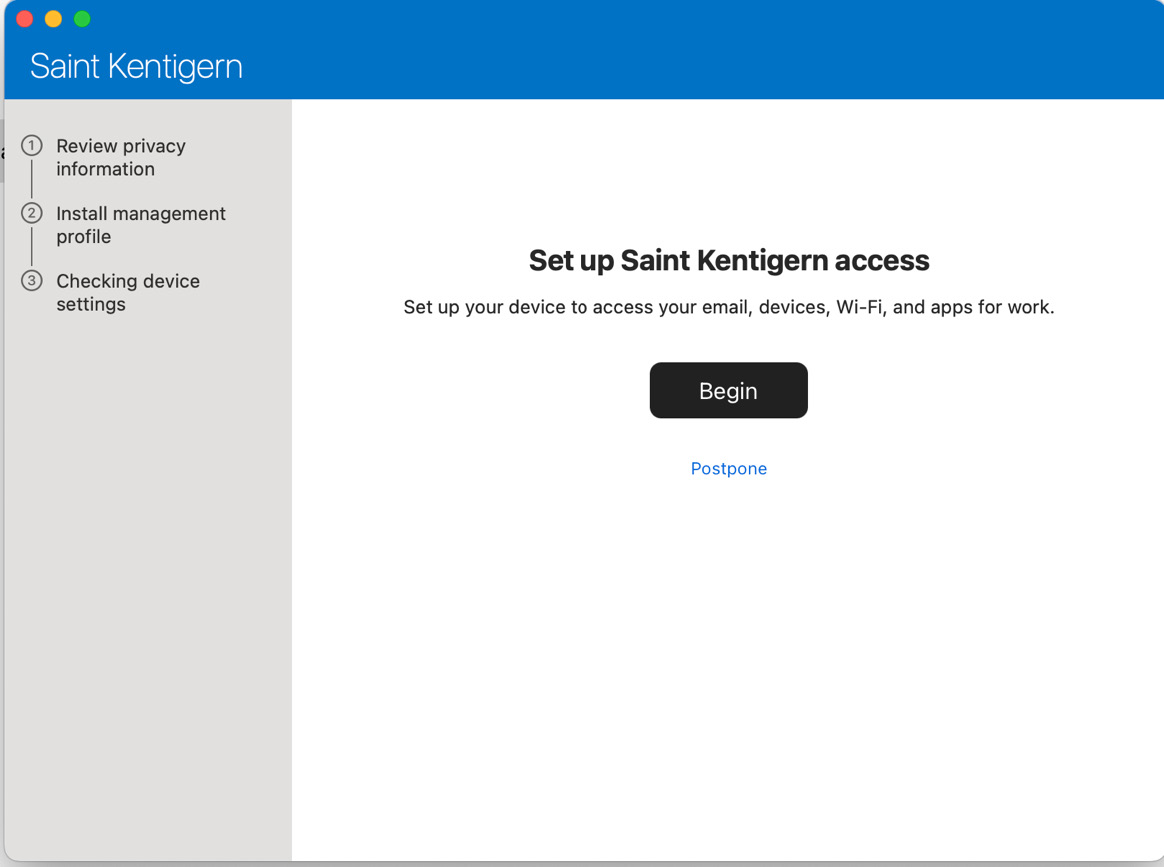Select the Install management profile step
The height and width of the screenshot is (867, 1164).
click(140, 225)
